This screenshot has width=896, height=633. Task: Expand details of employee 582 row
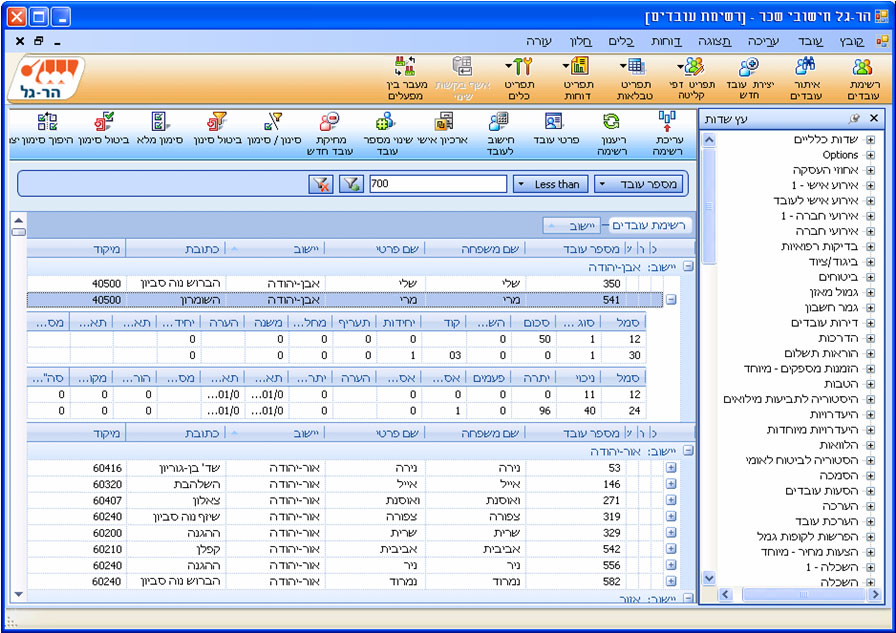671,581
